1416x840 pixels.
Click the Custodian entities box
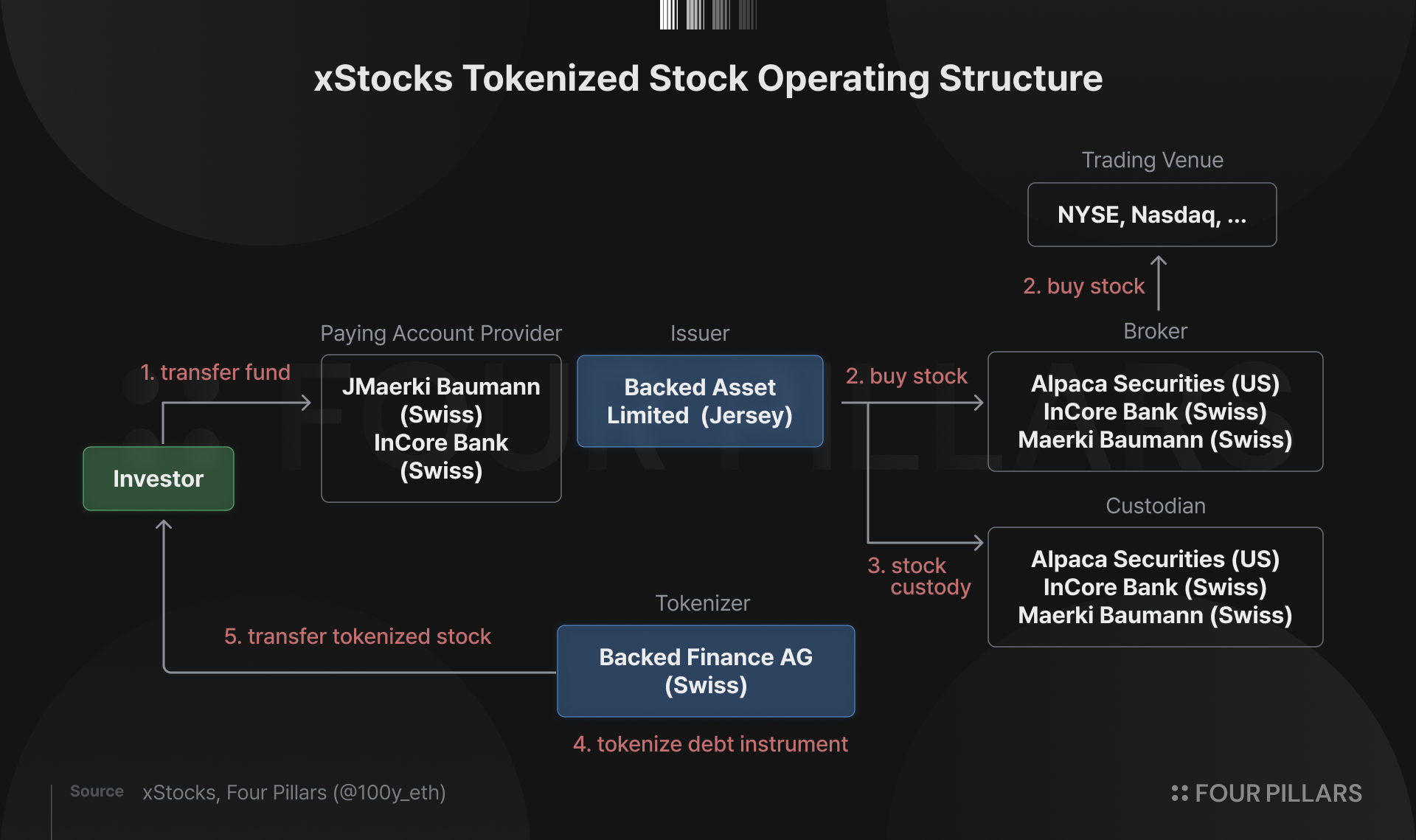[1155, 587]
